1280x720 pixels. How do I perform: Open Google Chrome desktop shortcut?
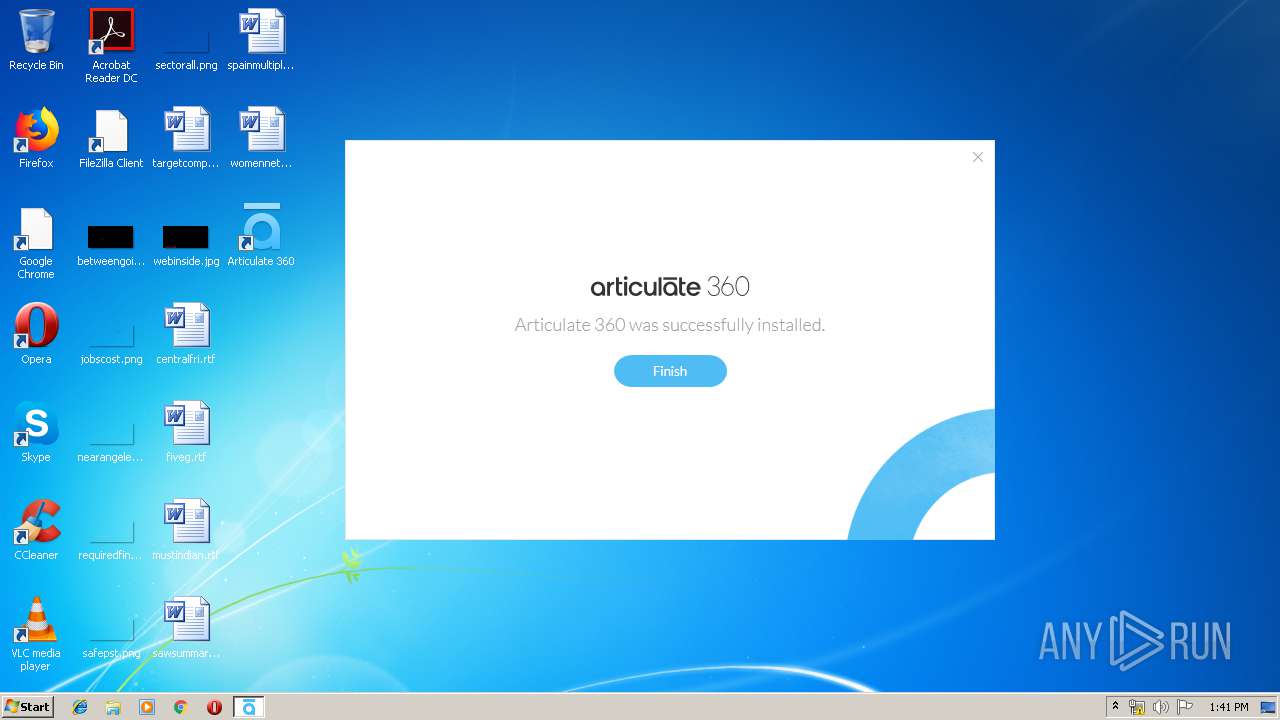click(x=36, y=243)
